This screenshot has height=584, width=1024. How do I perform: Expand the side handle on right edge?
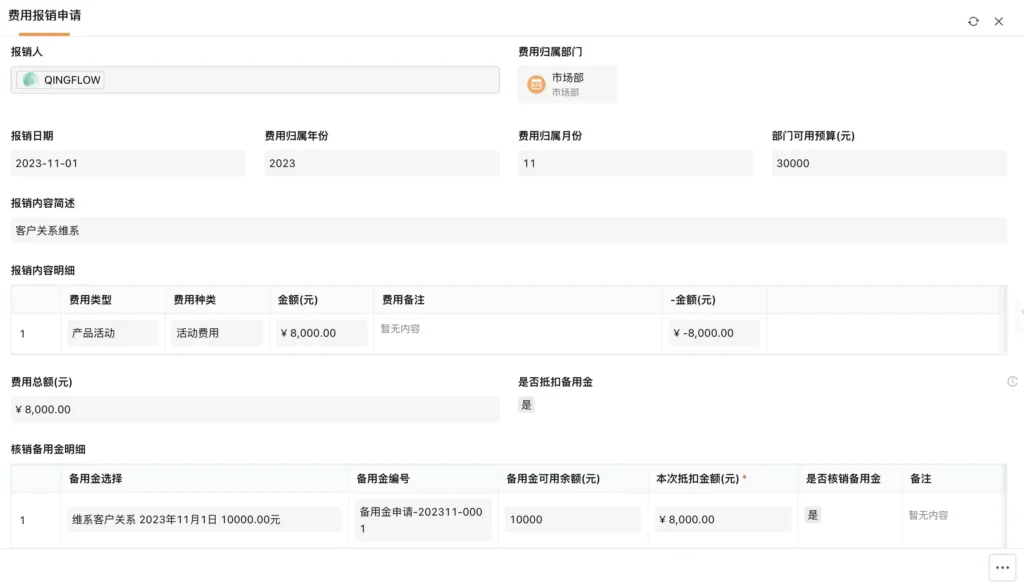(x=1019, y=313)
